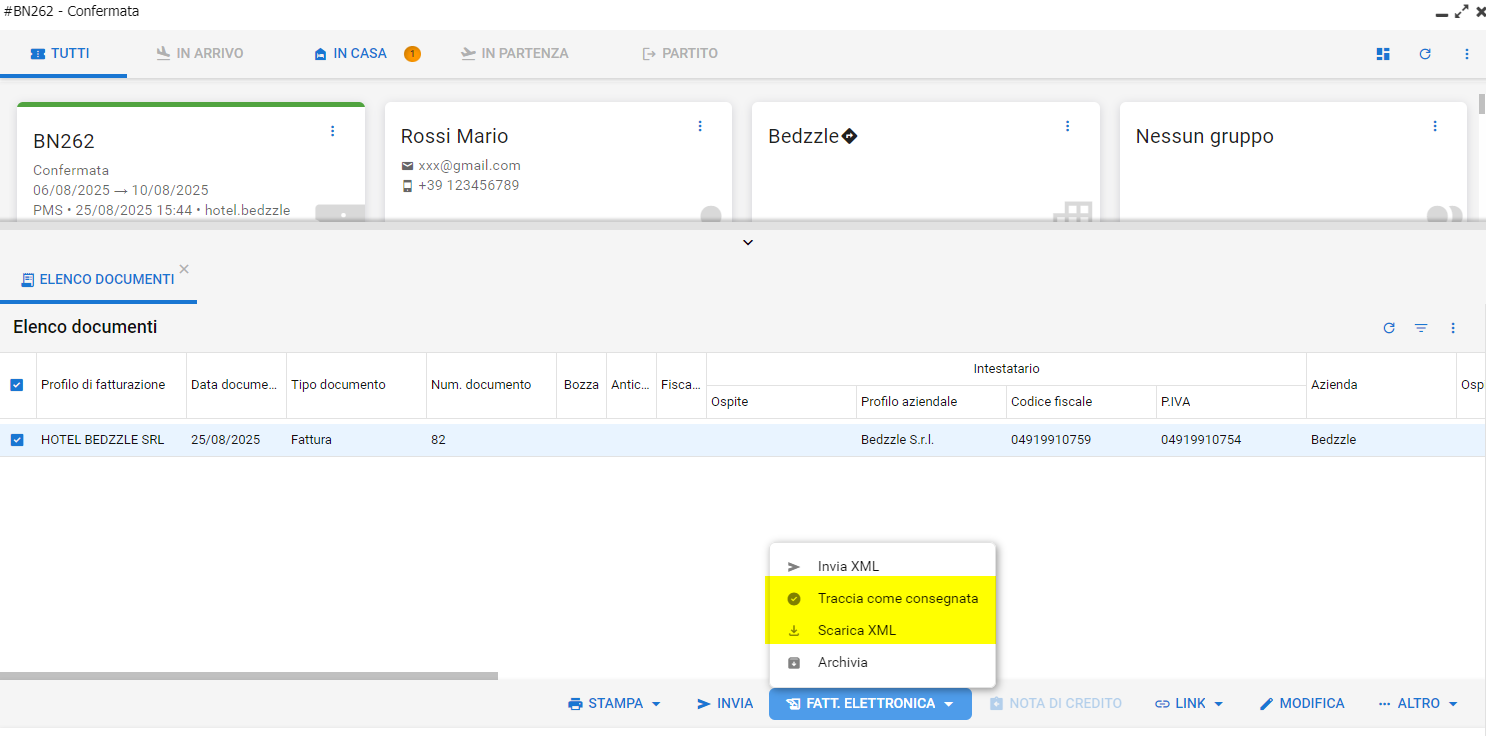Close the Elenco documenti tab
The height and width of the screenshot is (736, 1486).
point(184,269)
